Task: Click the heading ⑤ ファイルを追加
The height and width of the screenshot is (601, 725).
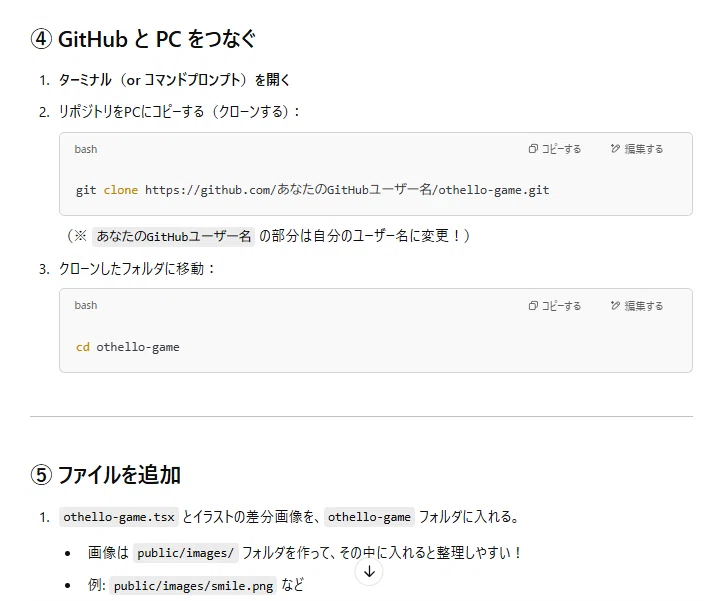Action: click(105, 475)
